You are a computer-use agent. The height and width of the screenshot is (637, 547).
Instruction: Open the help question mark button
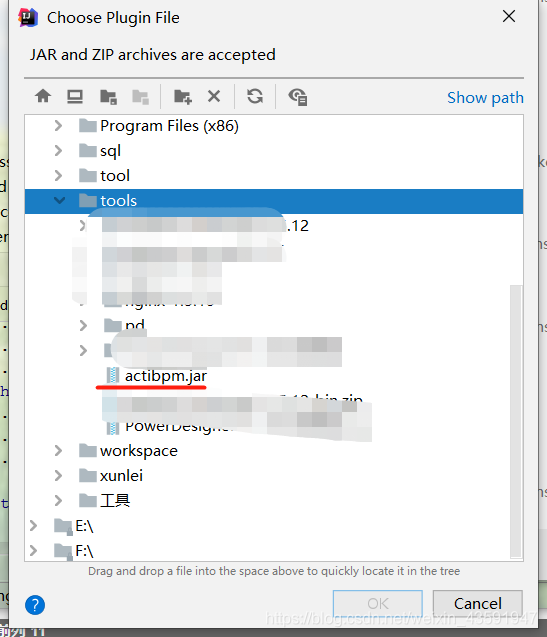click(35, 605)
